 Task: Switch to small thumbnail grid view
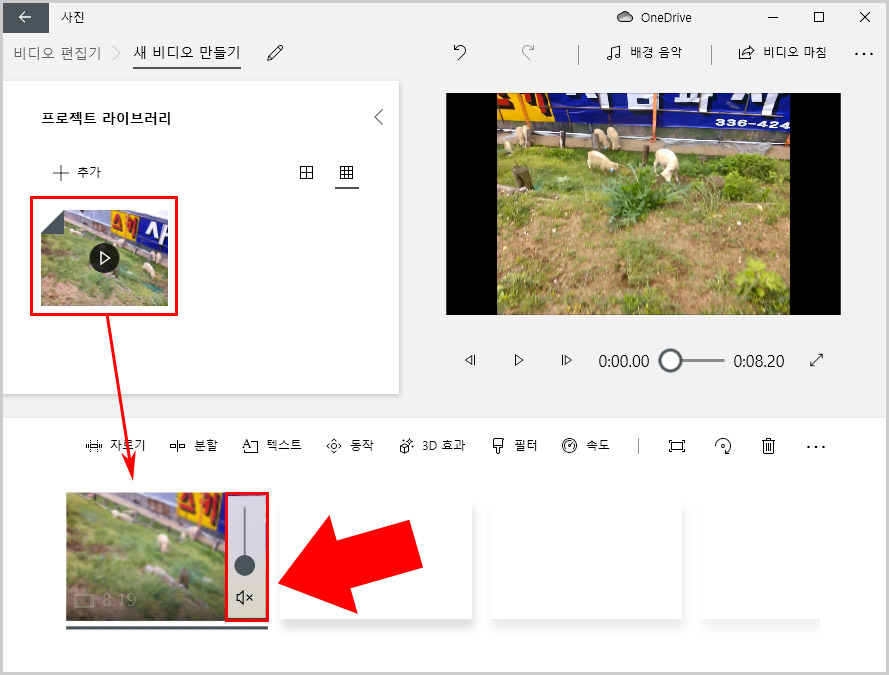[346, 172]
